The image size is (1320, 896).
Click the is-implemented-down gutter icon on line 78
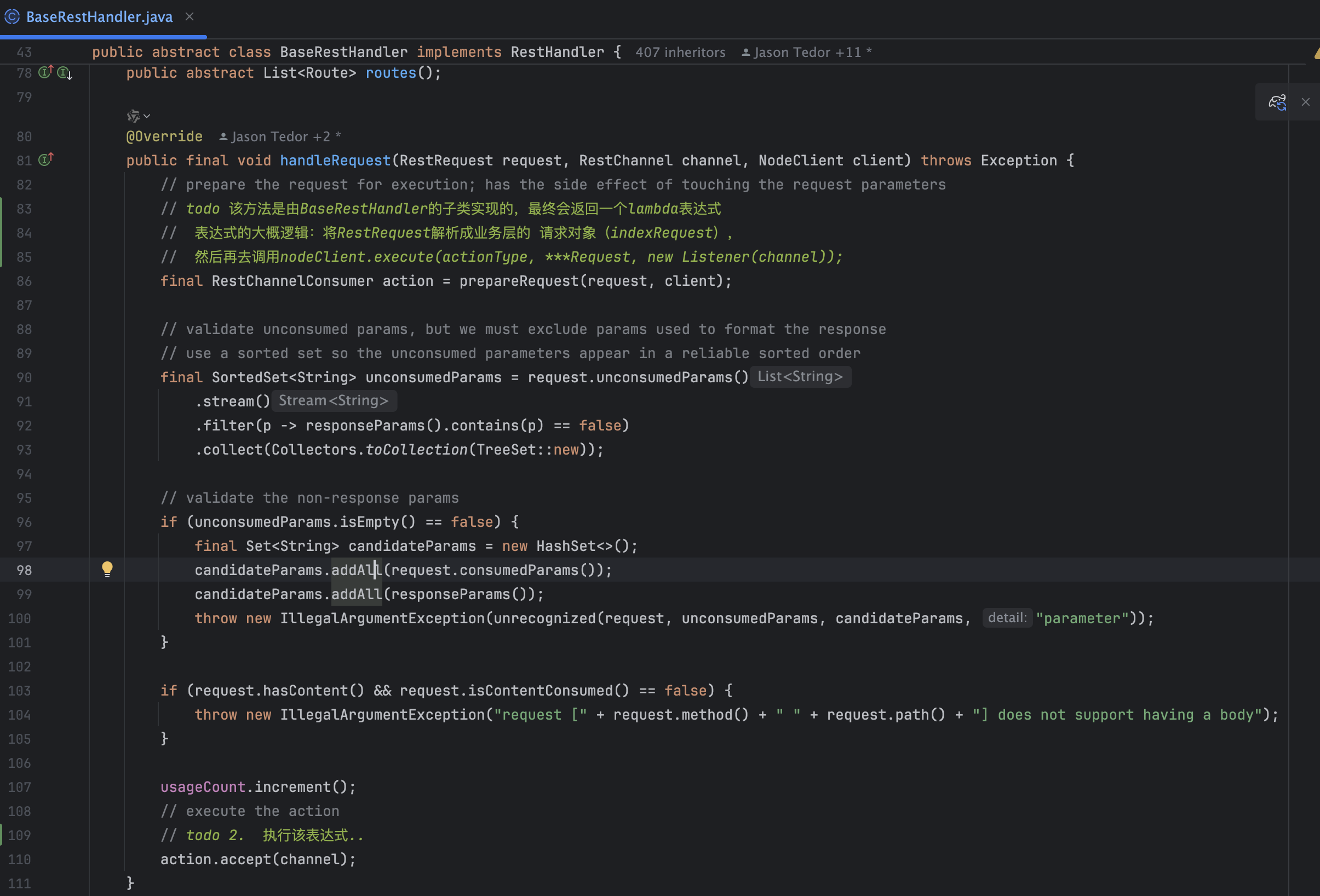point(65,73)
